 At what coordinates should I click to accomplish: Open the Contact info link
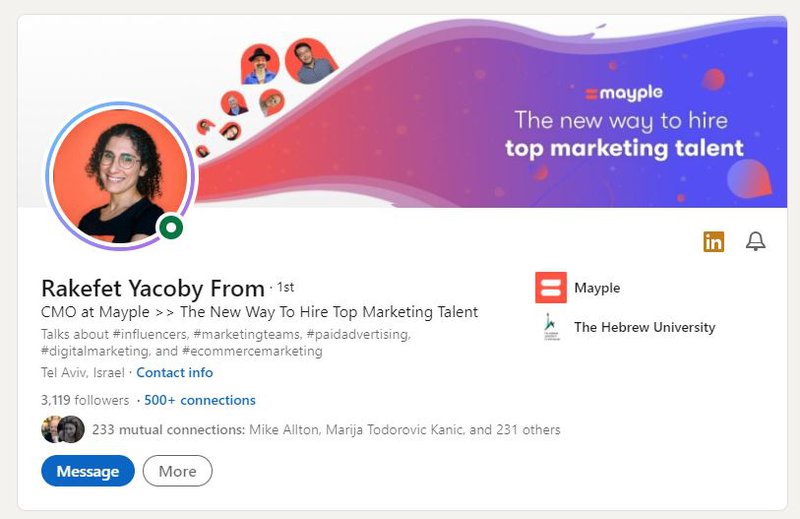tap(174, 373)
